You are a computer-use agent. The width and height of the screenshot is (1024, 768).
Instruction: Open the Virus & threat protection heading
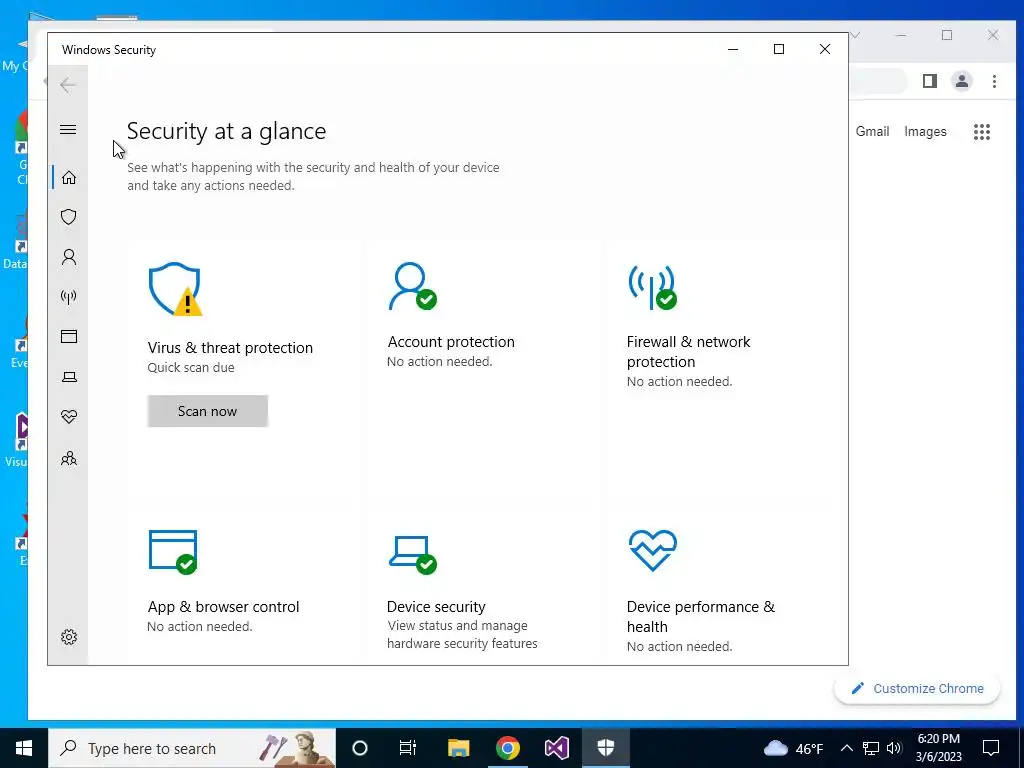(x=230, y=347)
